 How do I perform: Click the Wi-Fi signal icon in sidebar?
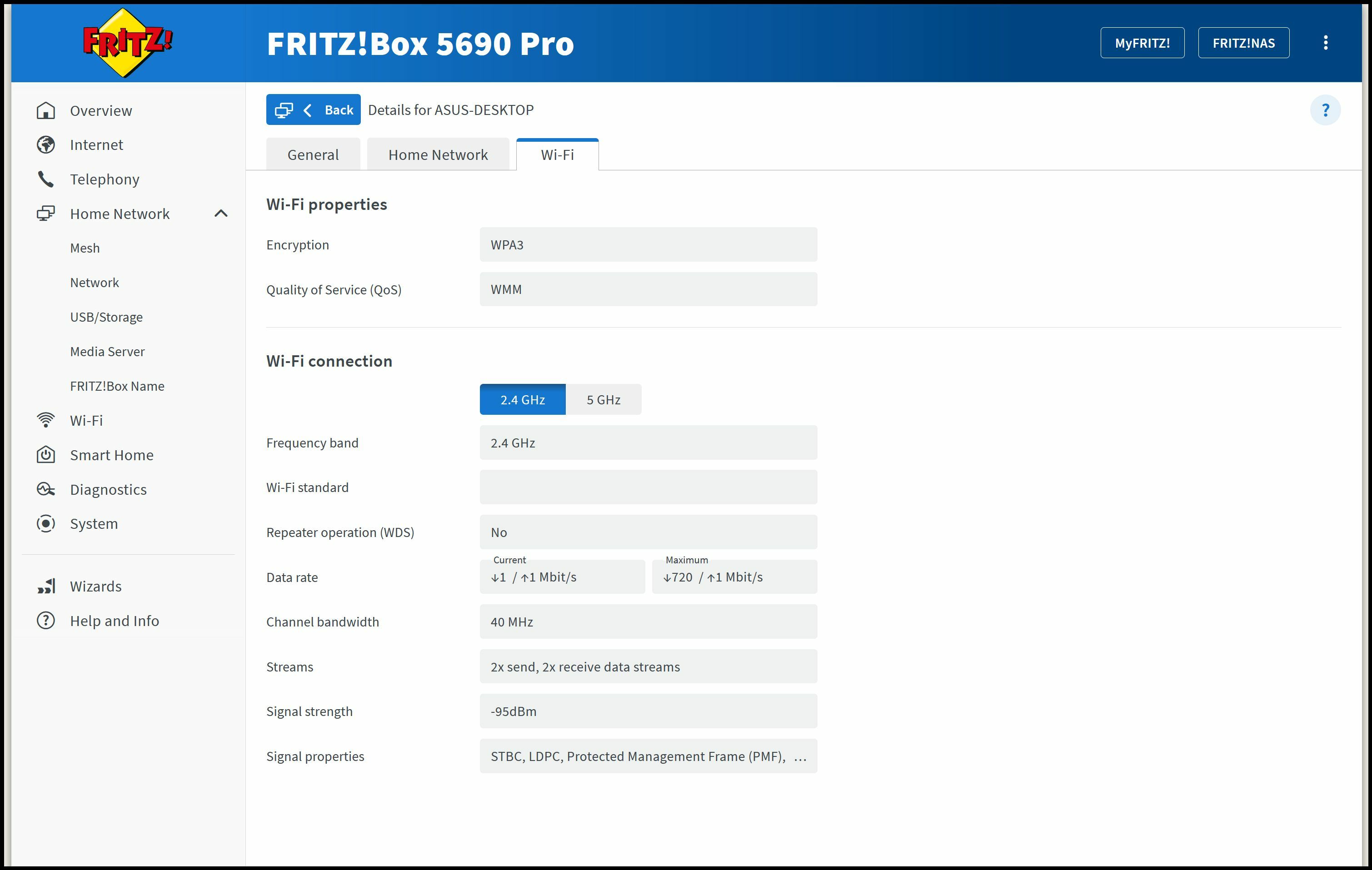(45, 421)
